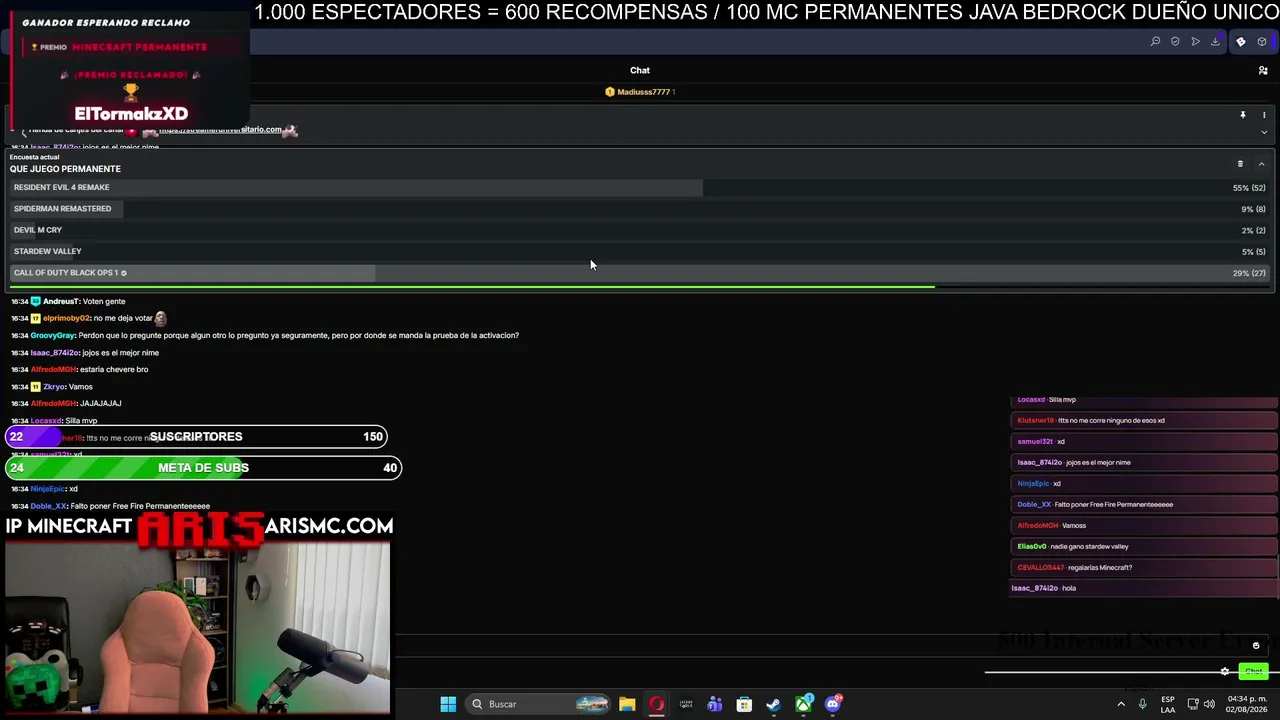
Task: Open the volume speaker tray icon
Action: pos(1210,704)
